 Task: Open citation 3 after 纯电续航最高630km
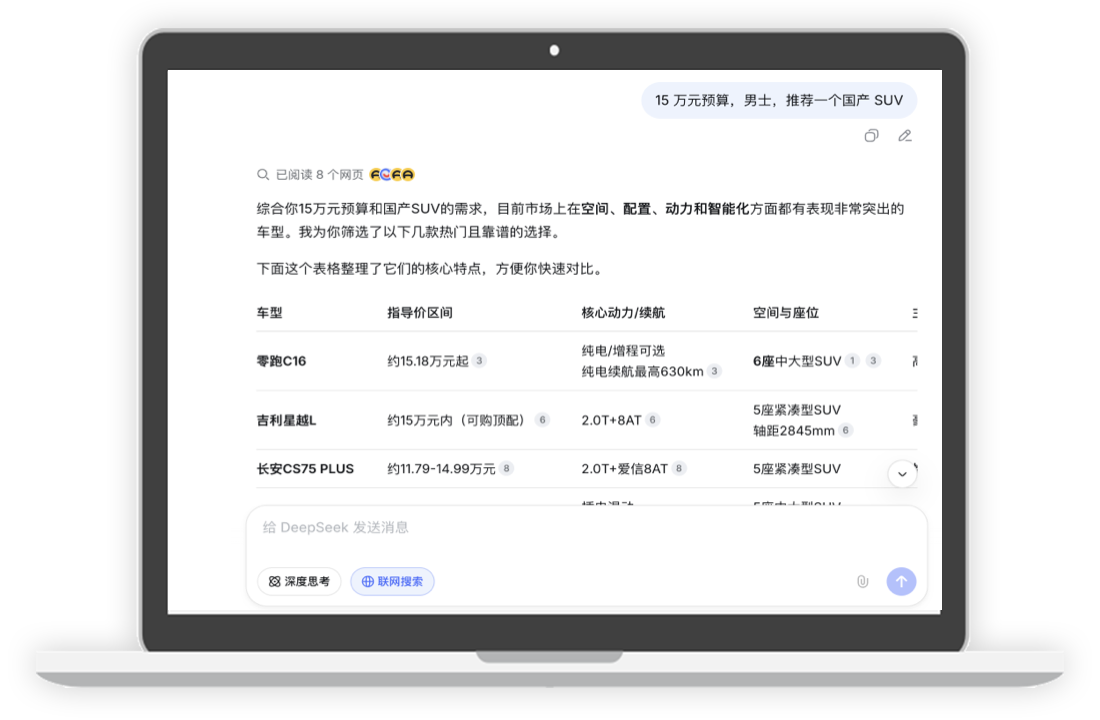[x=714, y=370]
